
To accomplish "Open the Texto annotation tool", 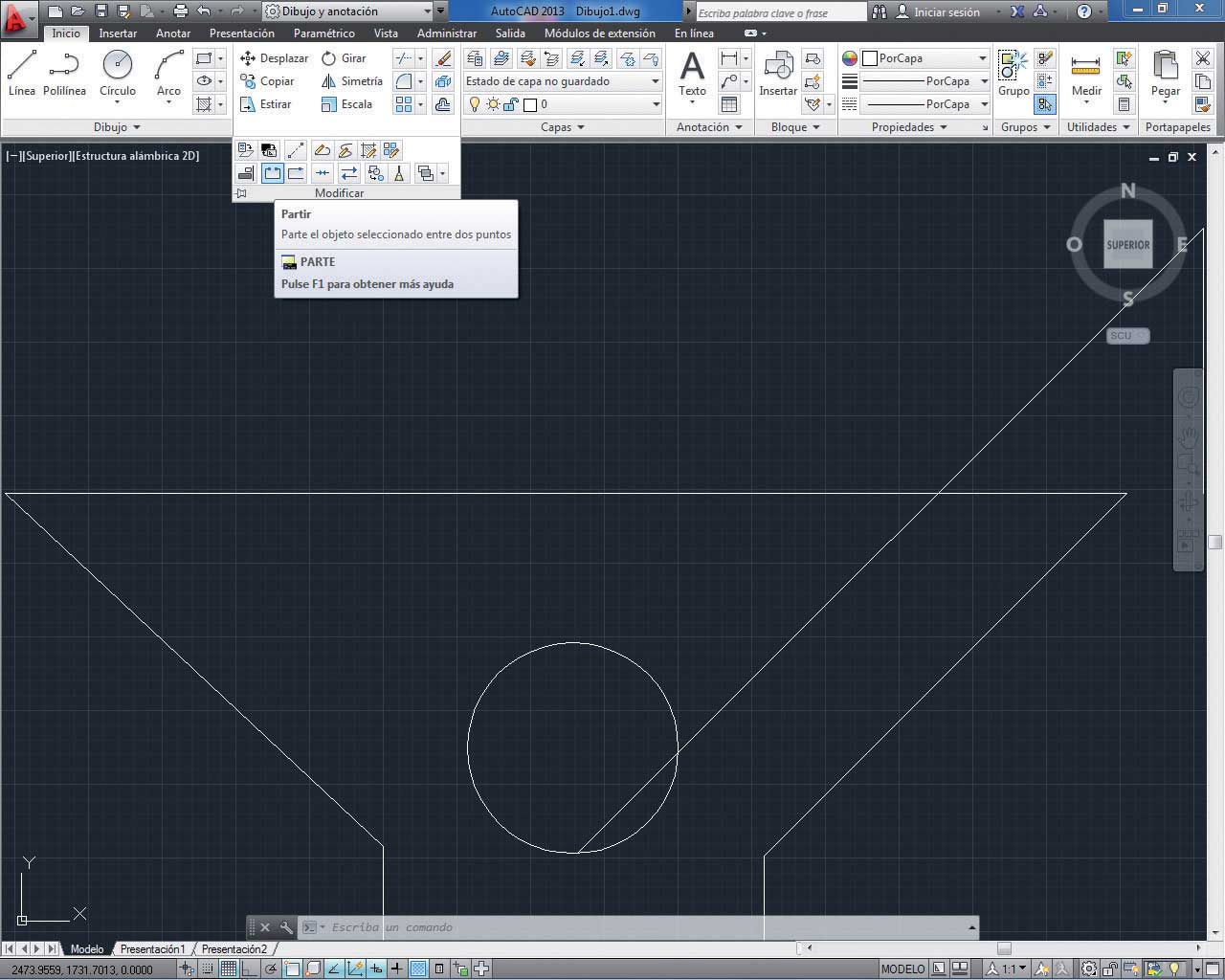I will (692, 74).
